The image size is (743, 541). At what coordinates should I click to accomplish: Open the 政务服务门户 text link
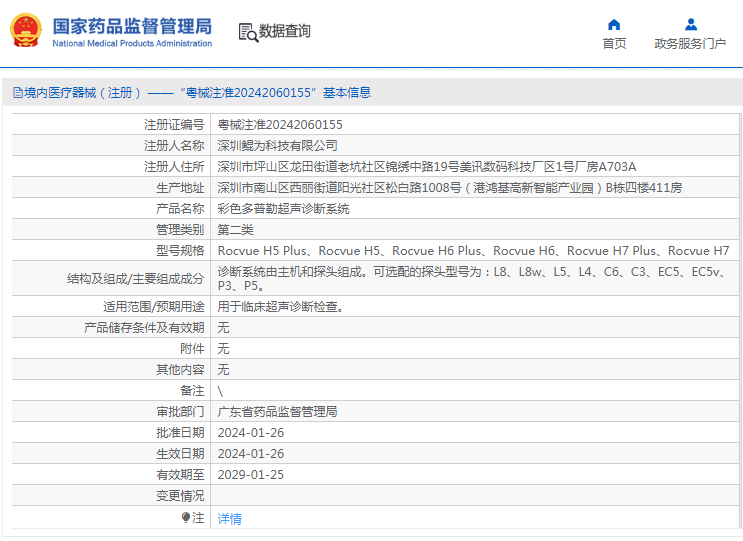[690, 43]
